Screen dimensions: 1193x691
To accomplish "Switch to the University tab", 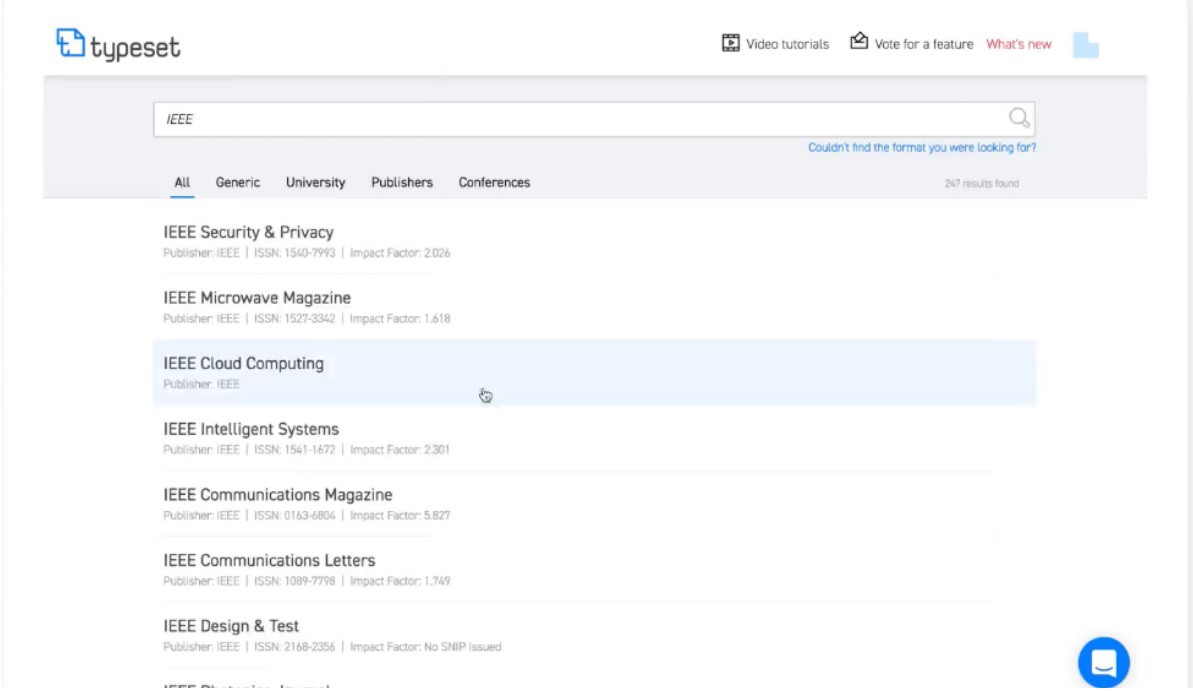I will pyautogui.click(x=315, y=183).
